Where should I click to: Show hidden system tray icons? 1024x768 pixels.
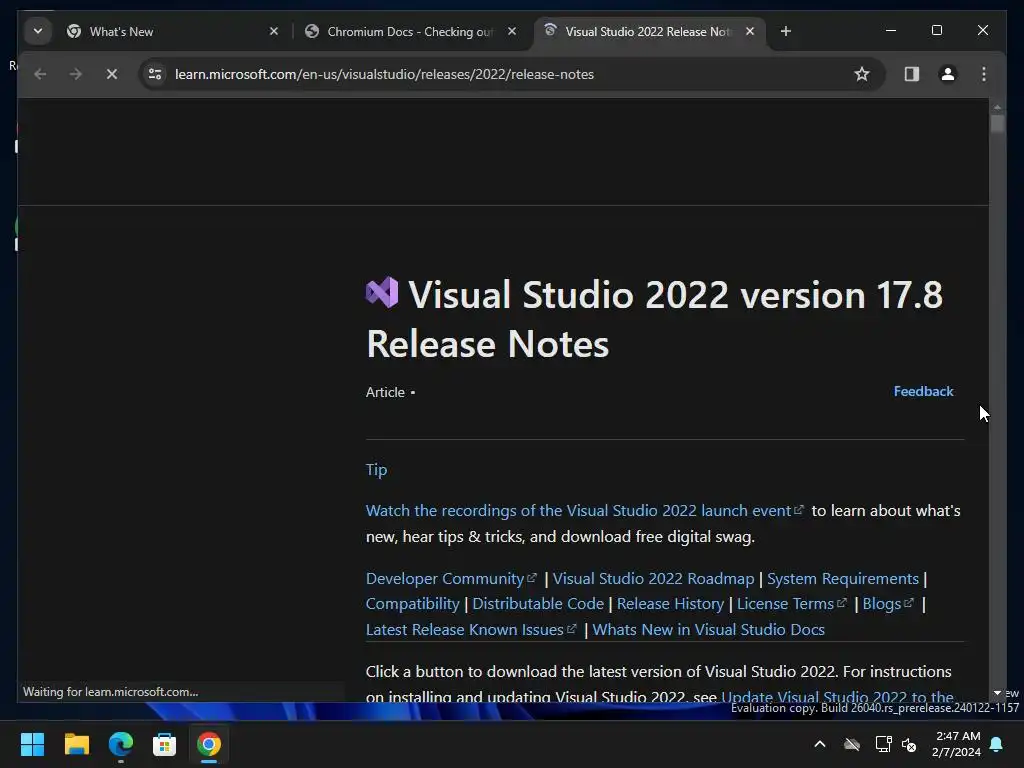(820, 744)
